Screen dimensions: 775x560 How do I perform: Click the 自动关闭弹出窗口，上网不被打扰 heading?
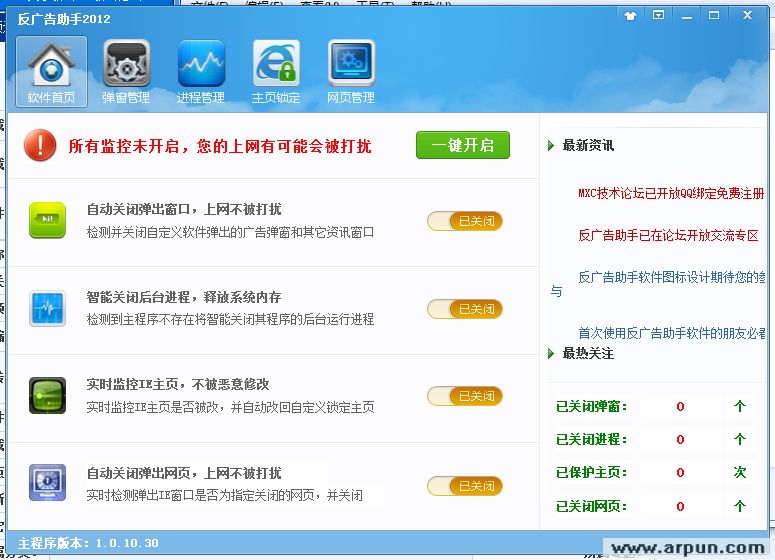click(184, 209)
